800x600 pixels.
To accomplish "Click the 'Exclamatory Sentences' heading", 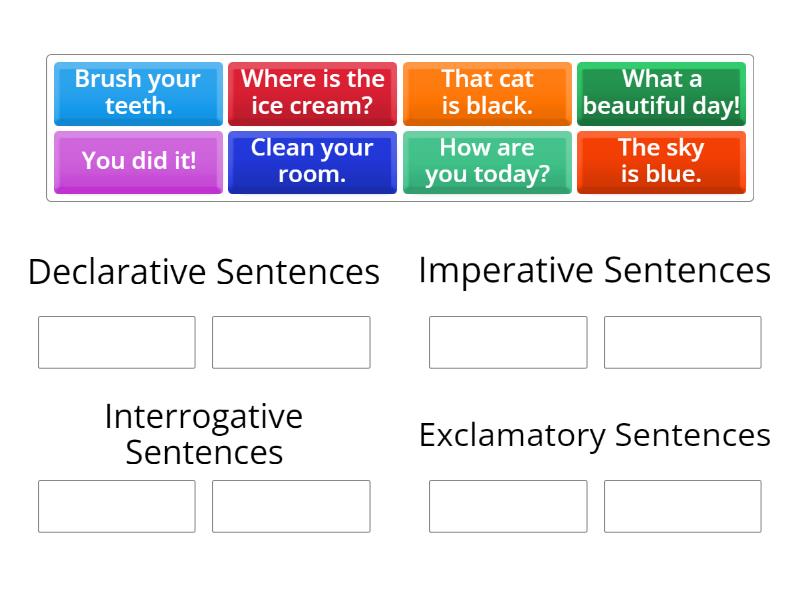I will click(594, 435).
